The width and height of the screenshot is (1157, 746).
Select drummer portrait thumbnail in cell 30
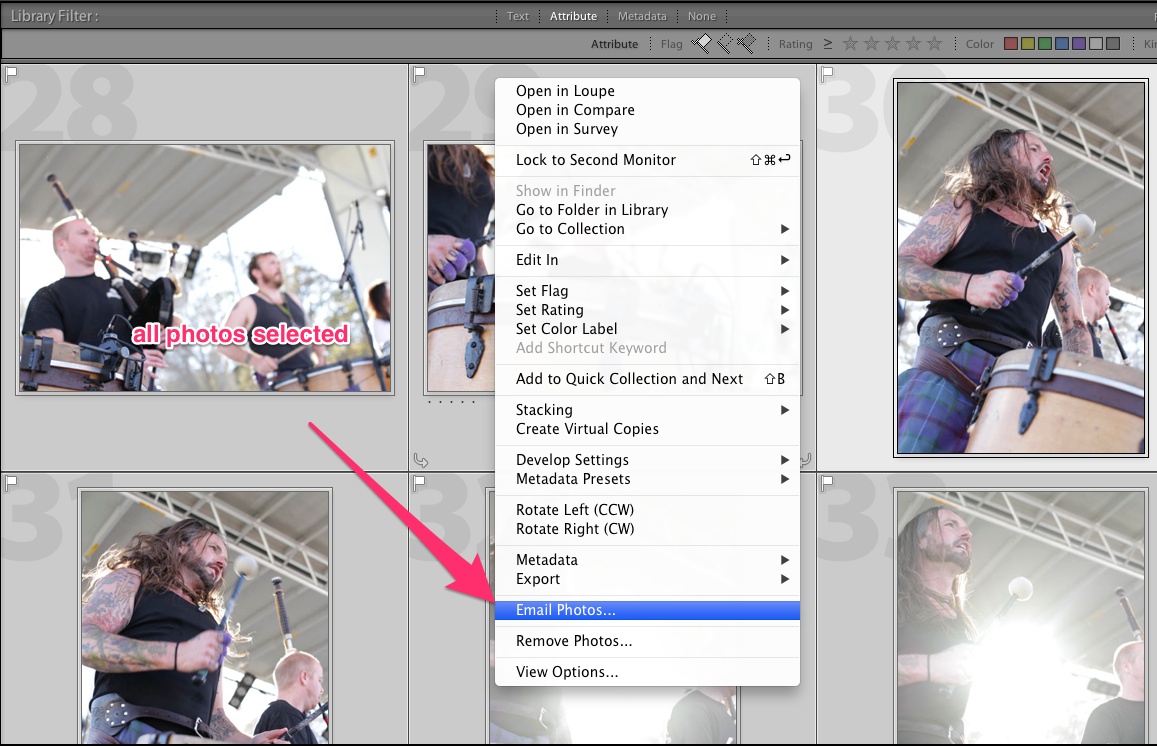click(x=1020, y=267)
